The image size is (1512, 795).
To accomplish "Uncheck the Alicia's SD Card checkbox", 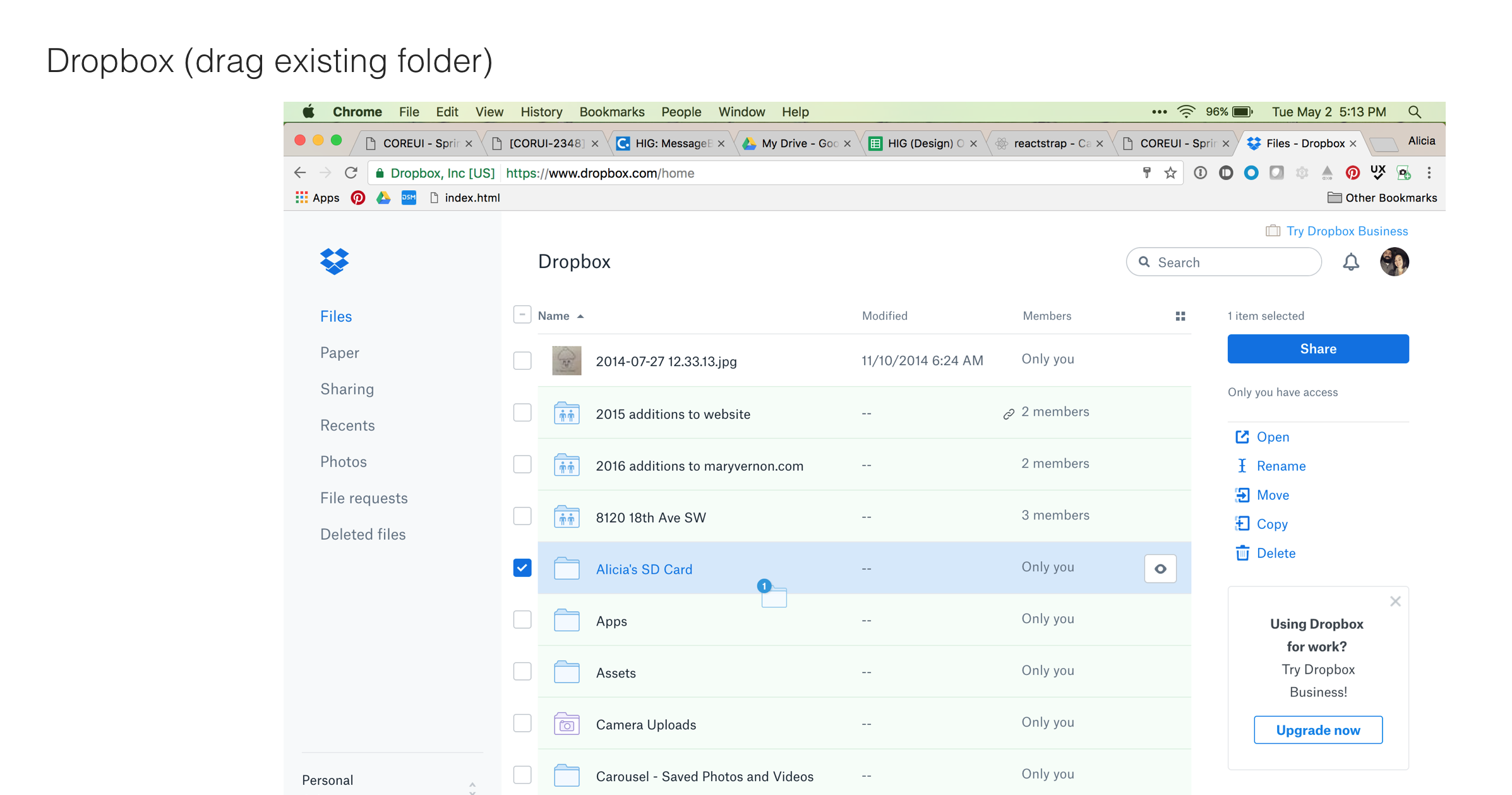I will 522,567.
